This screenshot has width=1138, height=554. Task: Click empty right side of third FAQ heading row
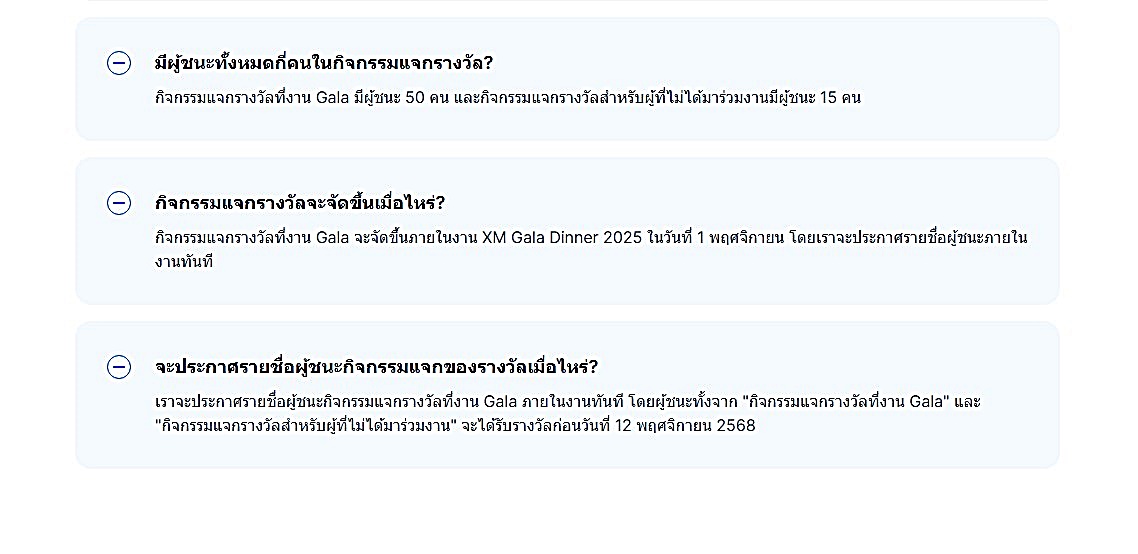850,367
